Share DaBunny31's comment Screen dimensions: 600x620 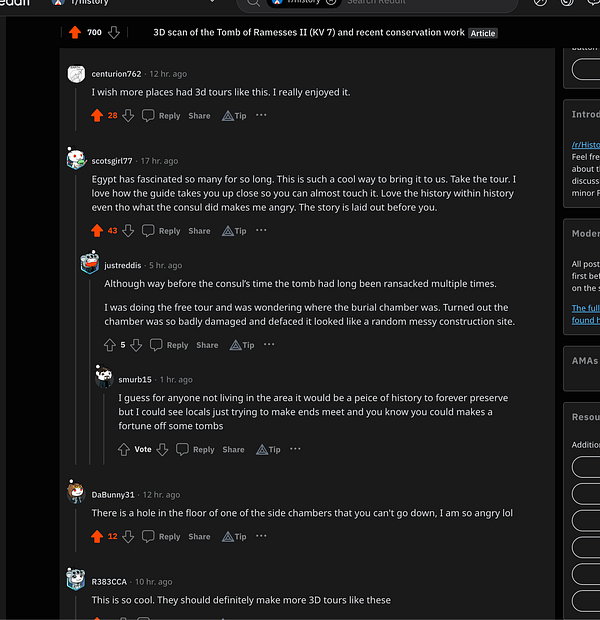199,537
